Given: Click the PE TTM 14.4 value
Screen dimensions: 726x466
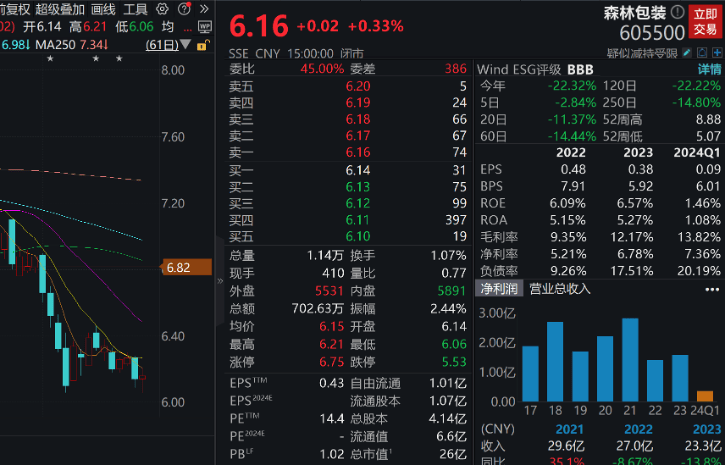Looking at the screenshot, I should (x=332, y=419).
